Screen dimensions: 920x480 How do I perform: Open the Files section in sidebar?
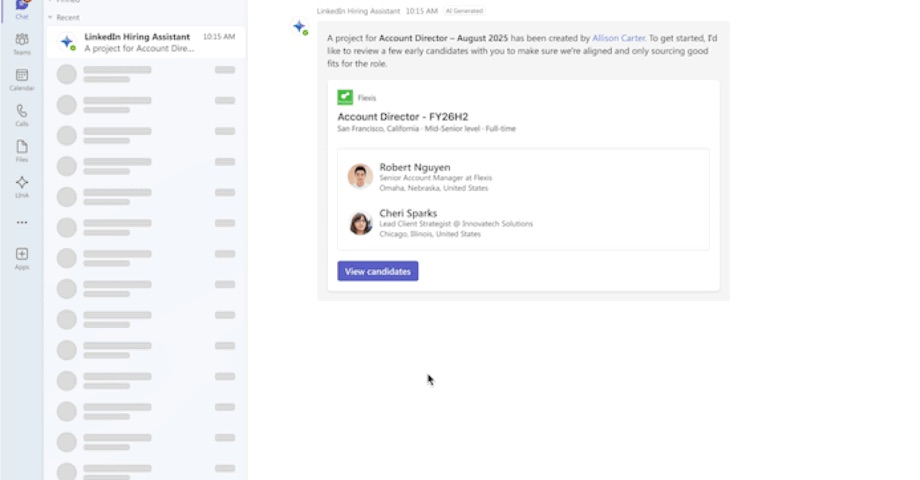(x=22, y=150)
